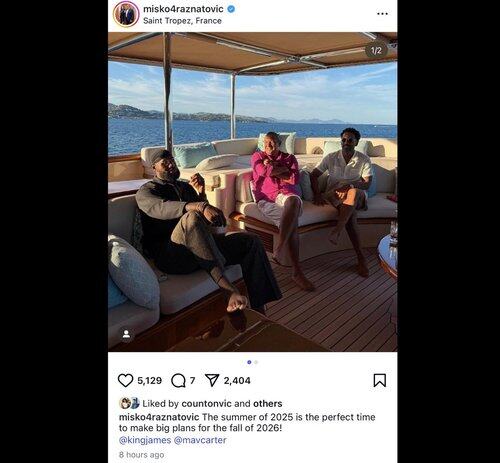This screenshot has width=500, height=463.
Task: Open comments via the speech bubble icon
Action: coord(178,380)
